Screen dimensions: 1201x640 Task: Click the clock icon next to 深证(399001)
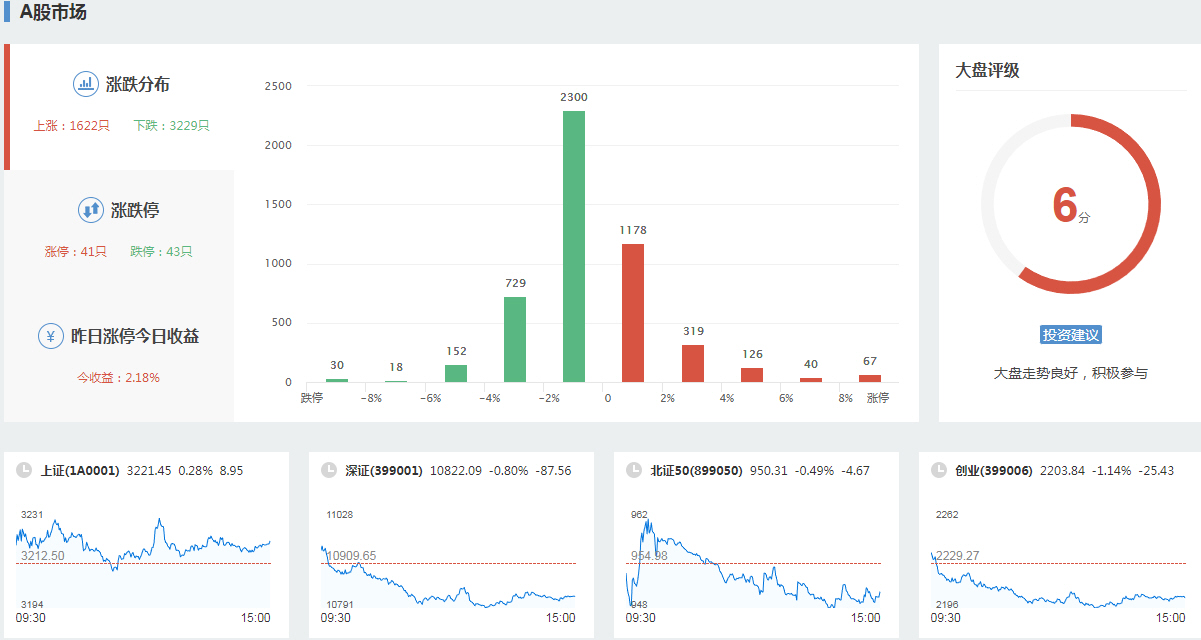tap(328, 470)
